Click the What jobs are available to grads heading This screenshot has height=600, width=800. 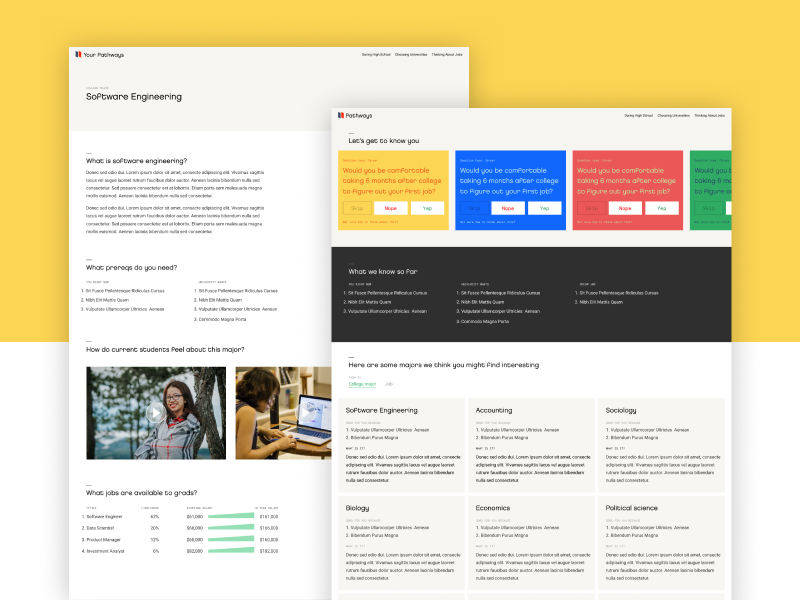click(x=141, y=493)
